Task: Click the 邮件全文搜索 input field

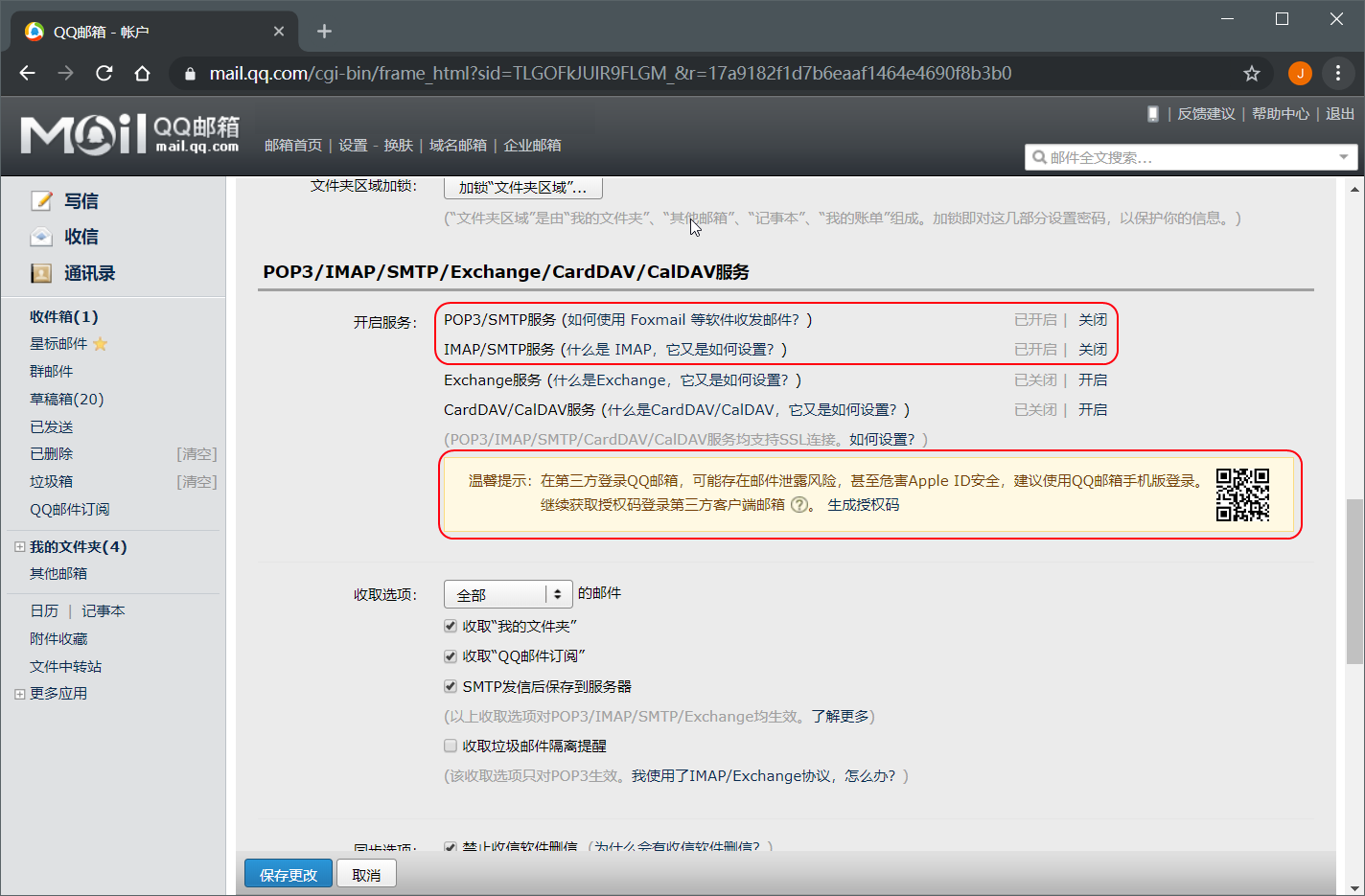Action: click(x=1189, y=157)
